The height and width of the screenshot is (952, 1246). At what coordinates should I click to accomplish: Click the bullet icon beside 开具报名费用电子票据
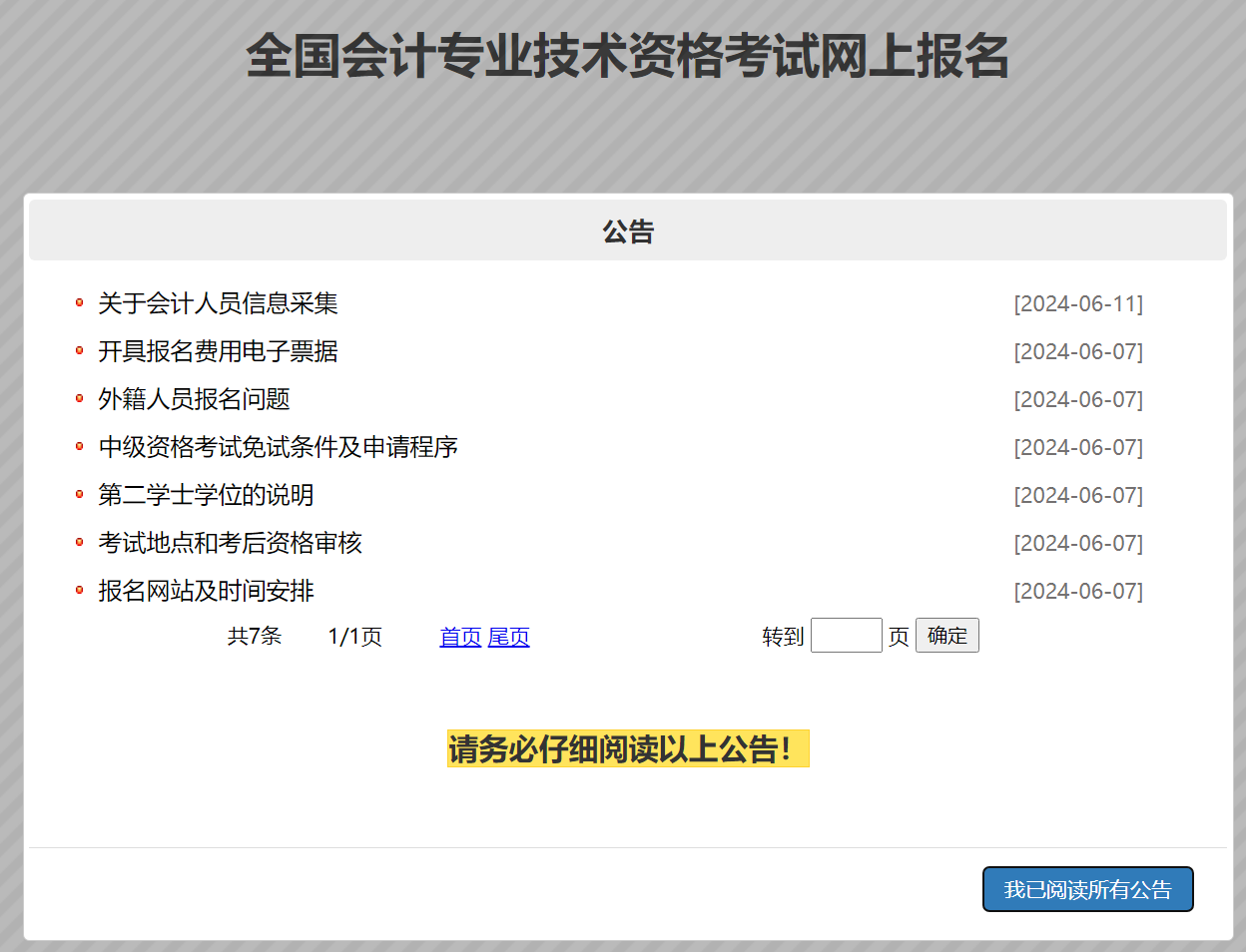[x=80, y=351]
